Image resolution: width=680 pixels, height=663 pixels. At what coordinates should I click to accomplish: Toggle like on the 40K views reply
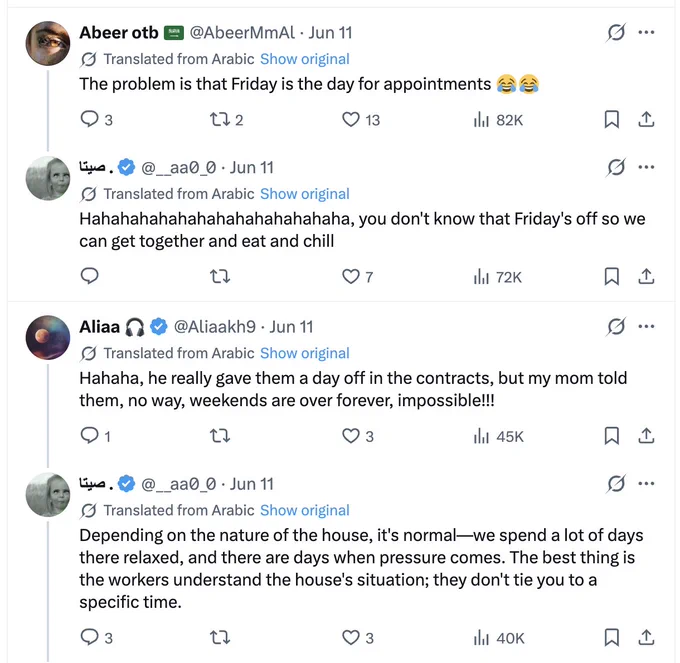357,637
